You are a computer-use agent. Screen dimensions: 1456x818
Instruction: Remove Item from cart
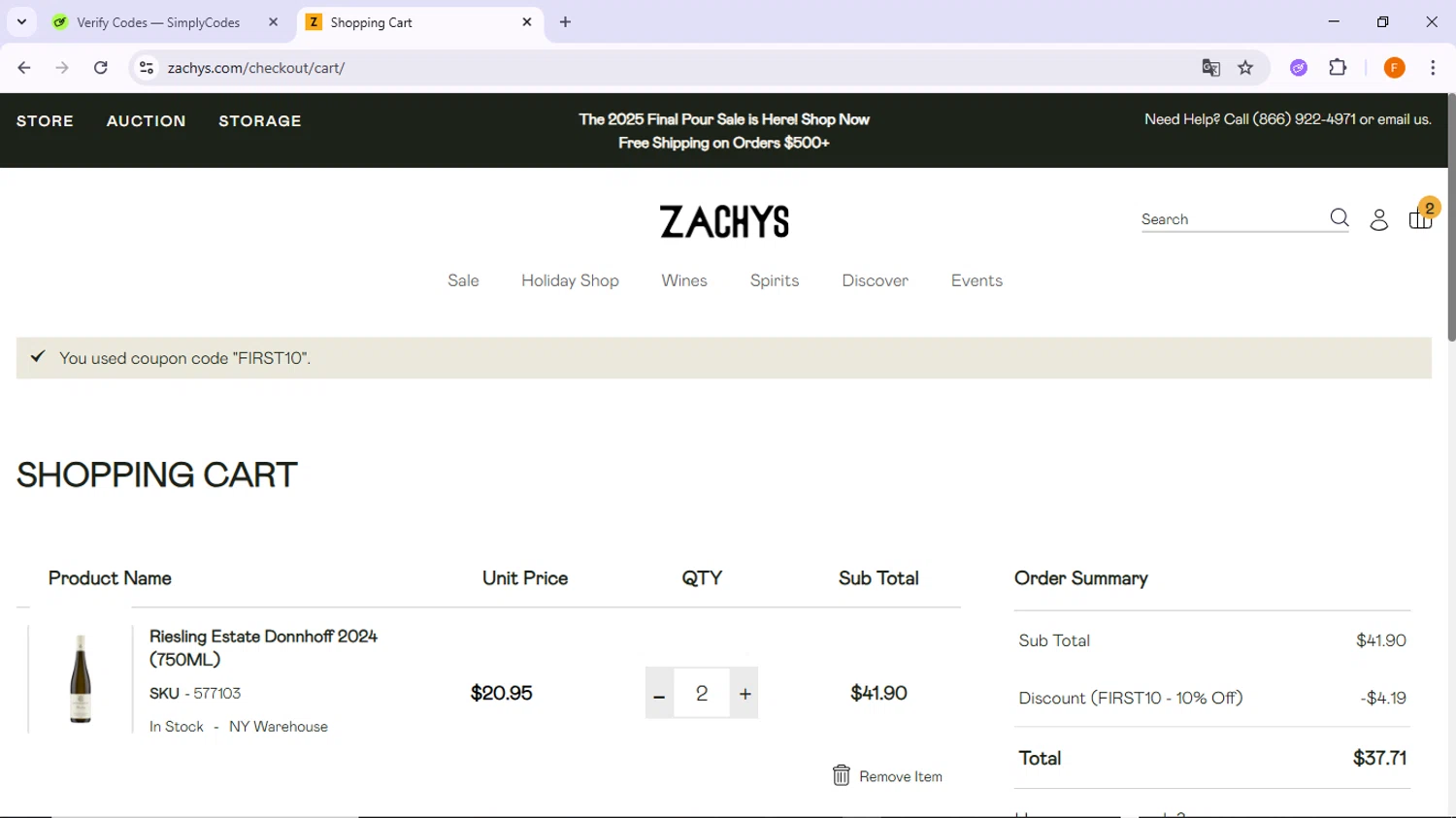(x=887, y=776)
